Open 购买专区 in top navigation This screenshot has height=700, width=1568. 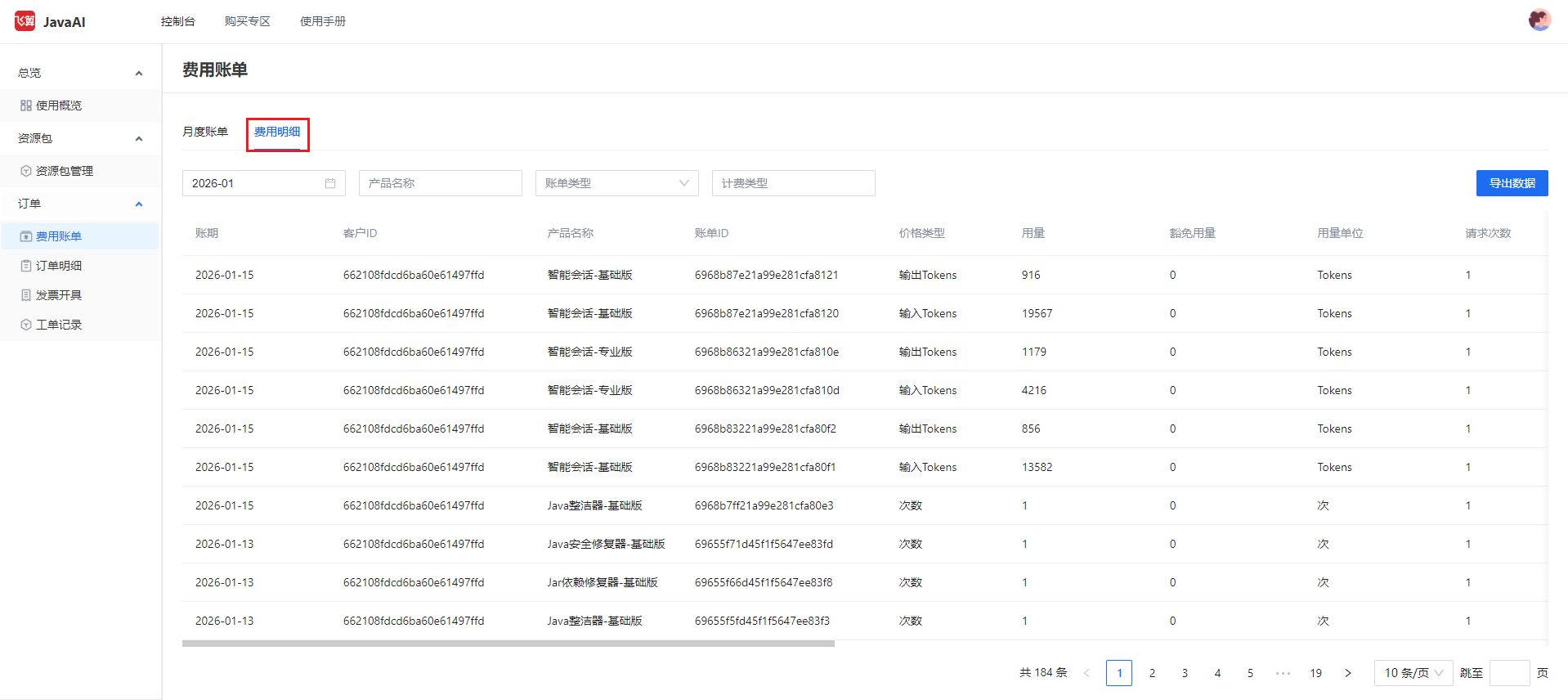247,21
